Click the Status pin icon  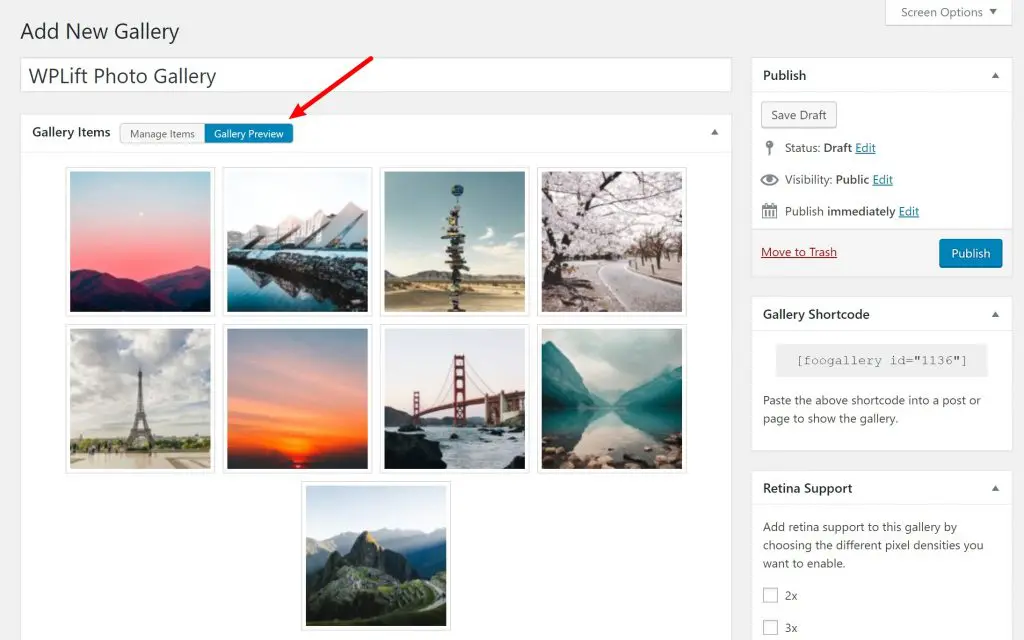[x=769, y=148]
